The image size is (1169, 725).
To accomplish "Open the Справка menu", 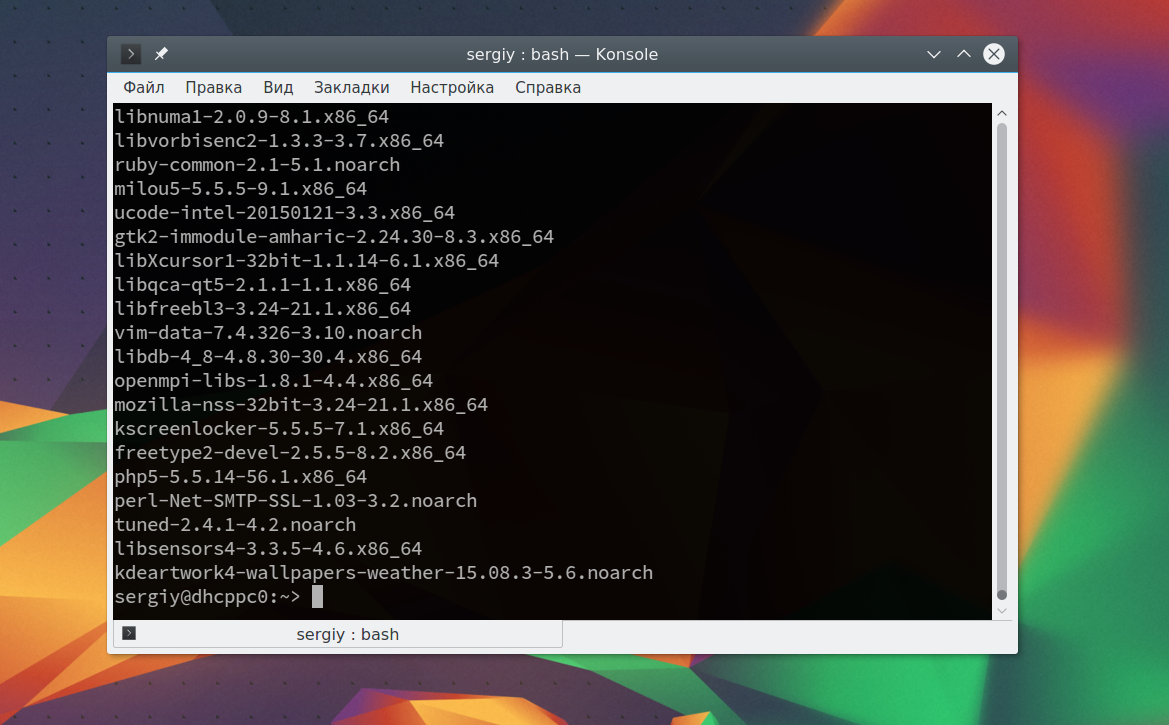I will (x=548, y=87).
